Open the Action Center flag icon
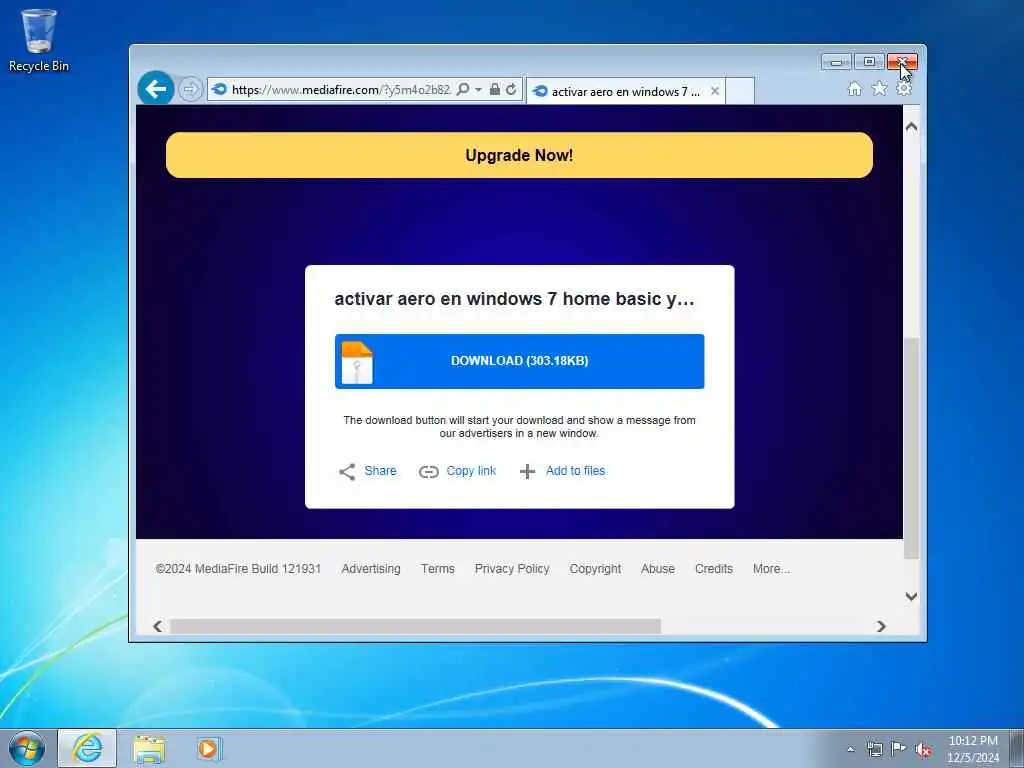The image size is (1024, 768). 899,750
